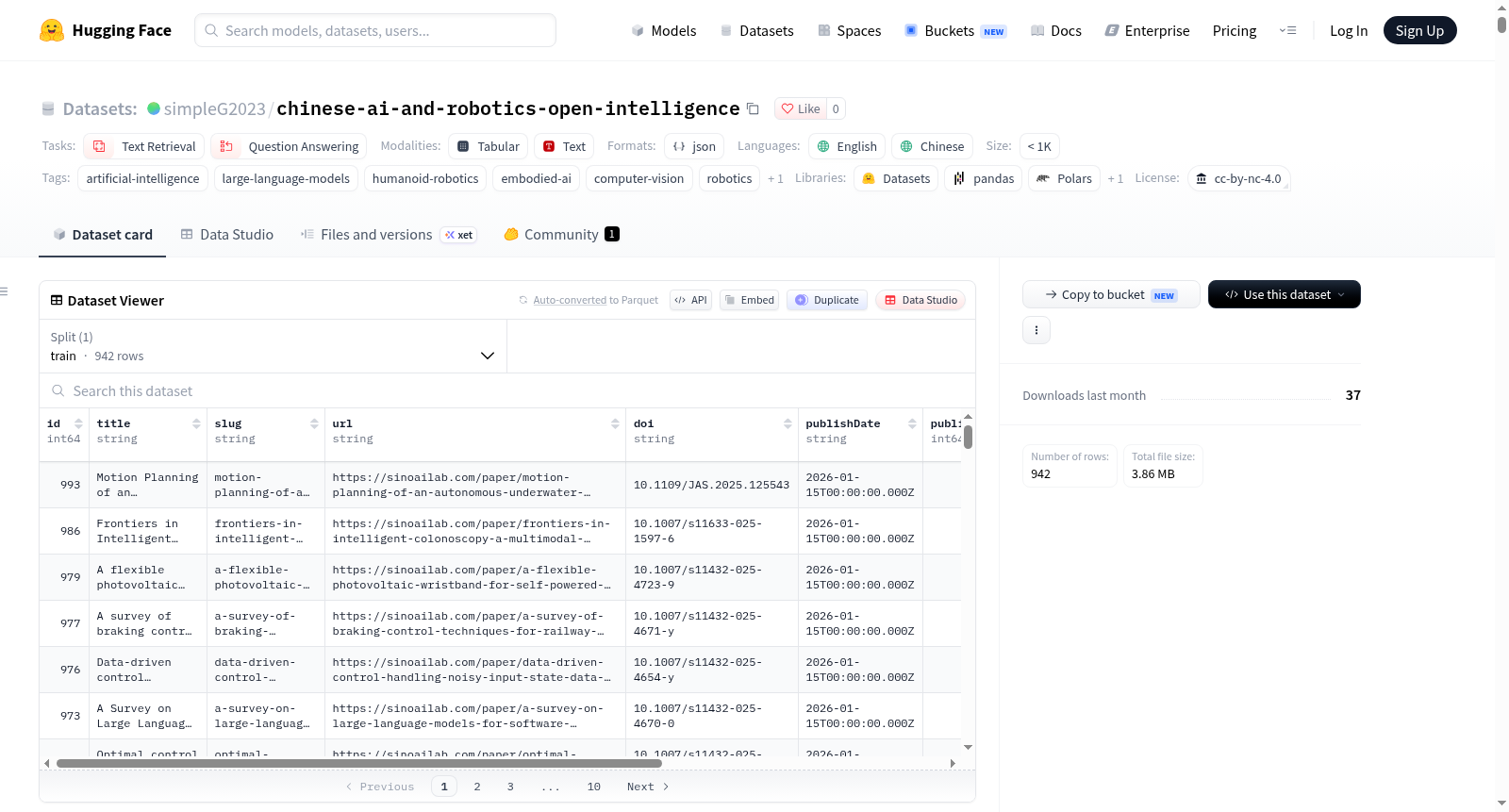Screen dimensions: 1509x812
Task: Open the Dataset card tab
Action: [x=102, y=235]
